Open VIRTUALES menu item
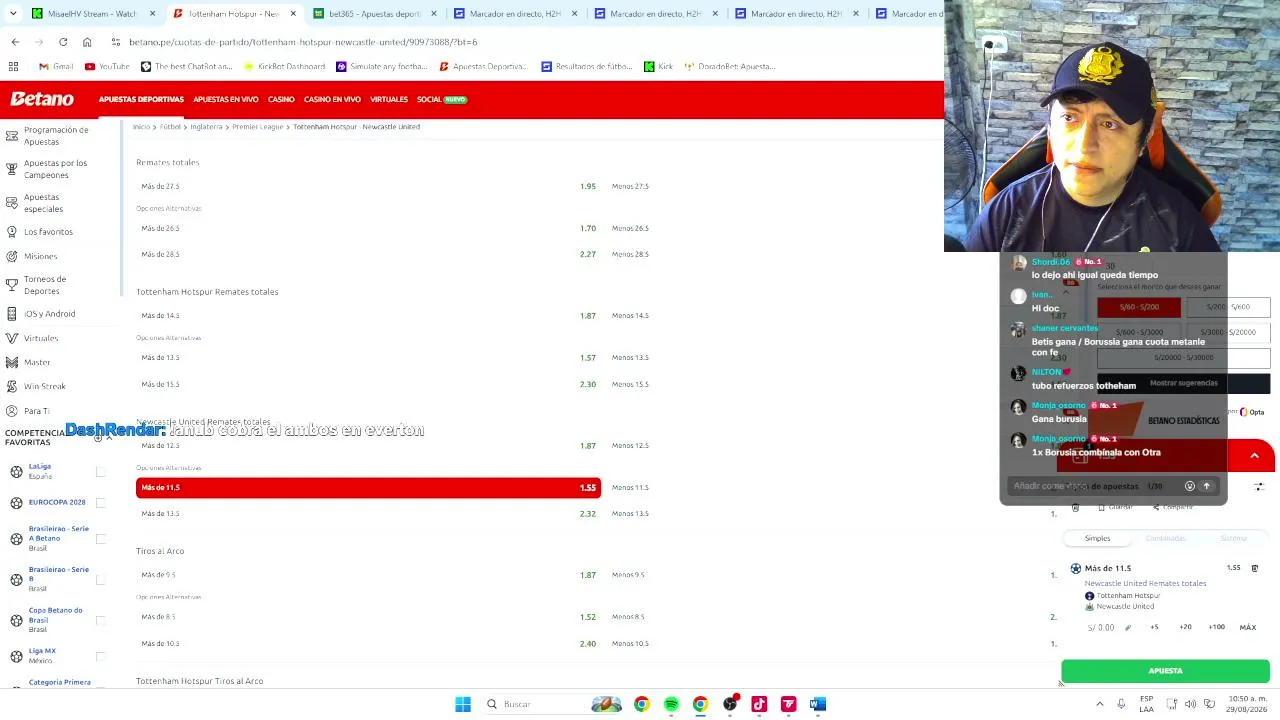1280x720 pixels. pos(389,99)
